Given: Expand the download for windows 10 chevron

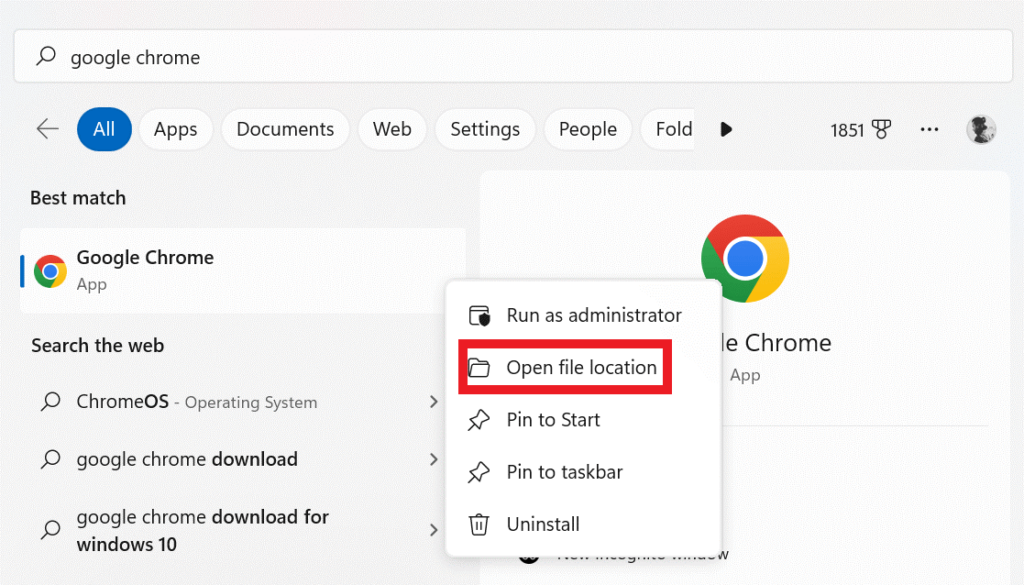Looking at the screenshot, I should pyautogui.click(x=434, y=530).
